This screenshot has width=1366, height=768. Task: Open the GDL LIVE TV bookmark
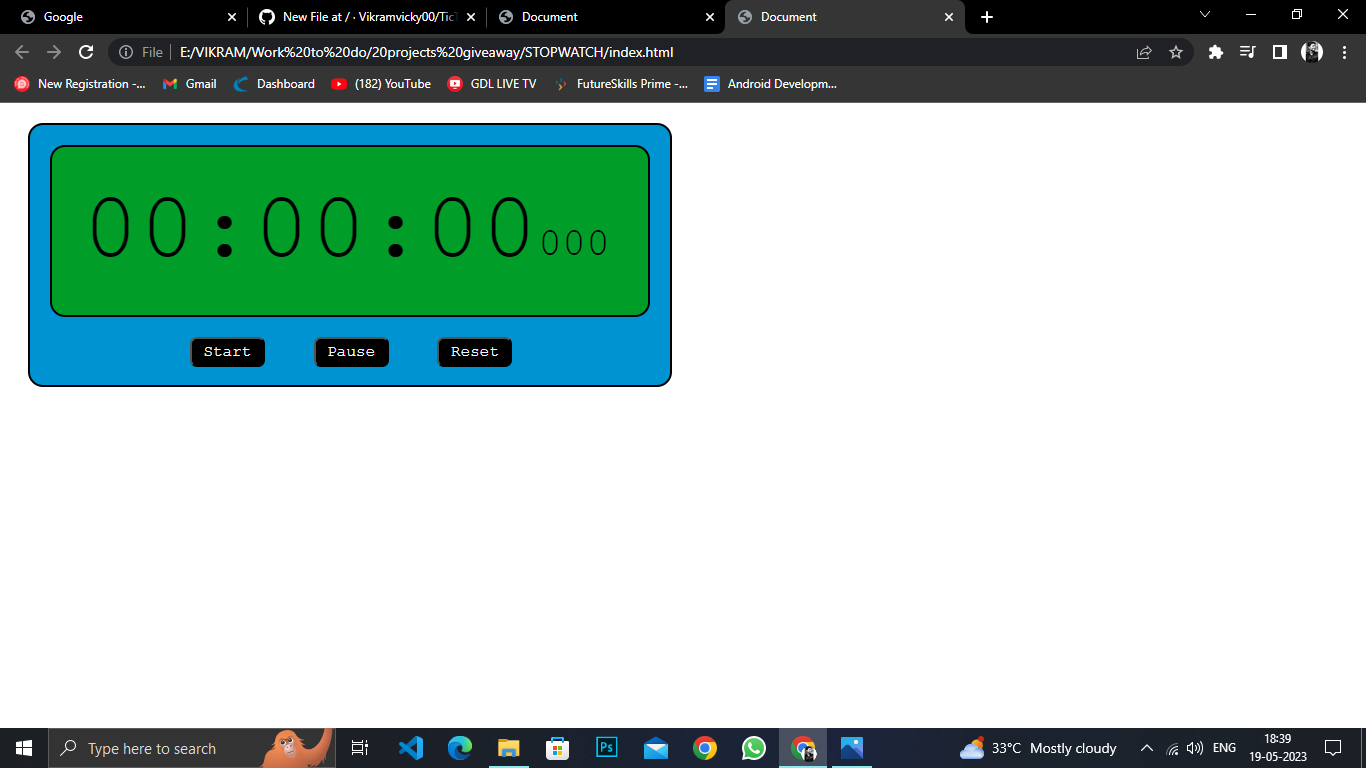click(492, 84)
